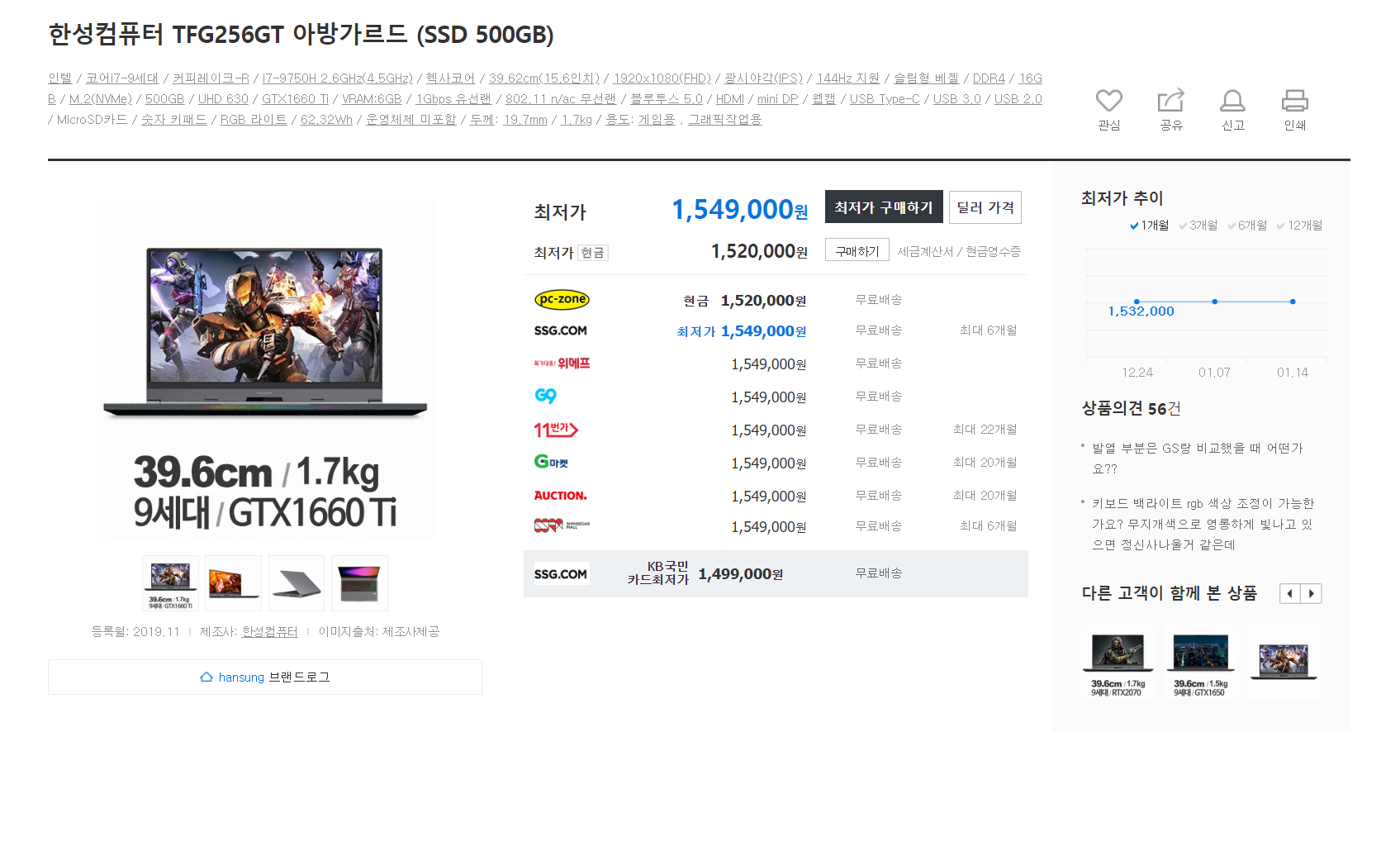Open the 11번가 seller logo
1400x865 pixels.
point(556,430)
